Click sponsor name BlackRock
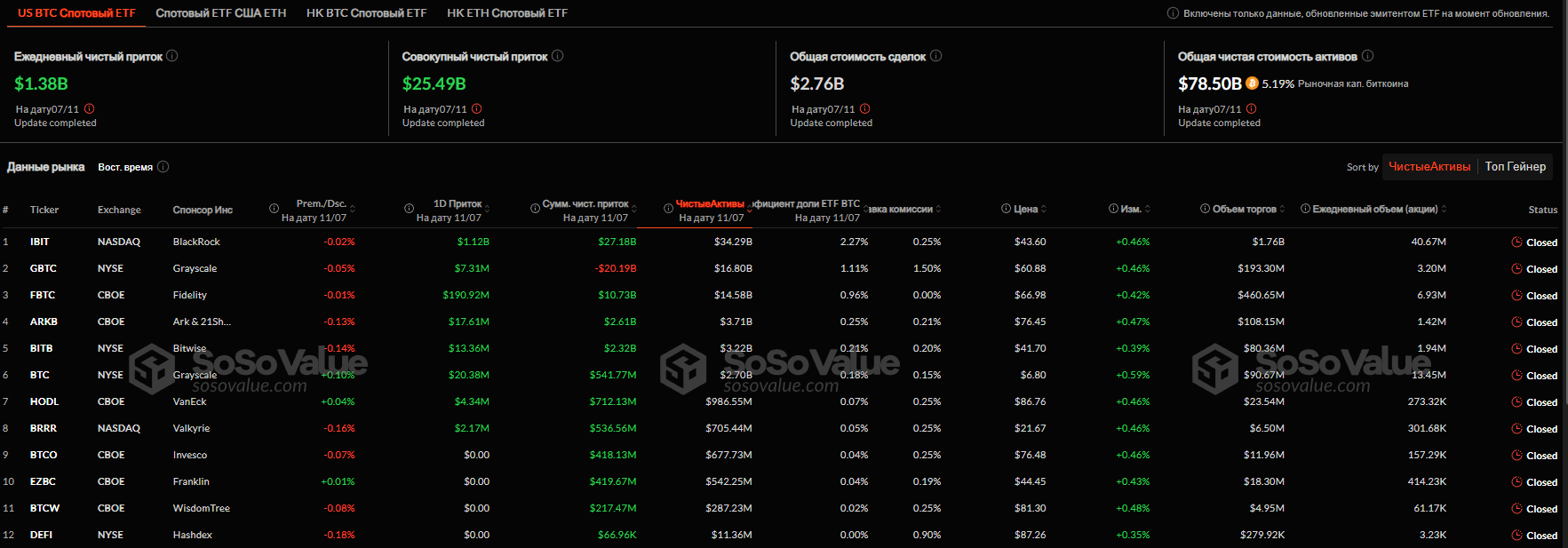 pyautogui.click(x=196, y=242)
